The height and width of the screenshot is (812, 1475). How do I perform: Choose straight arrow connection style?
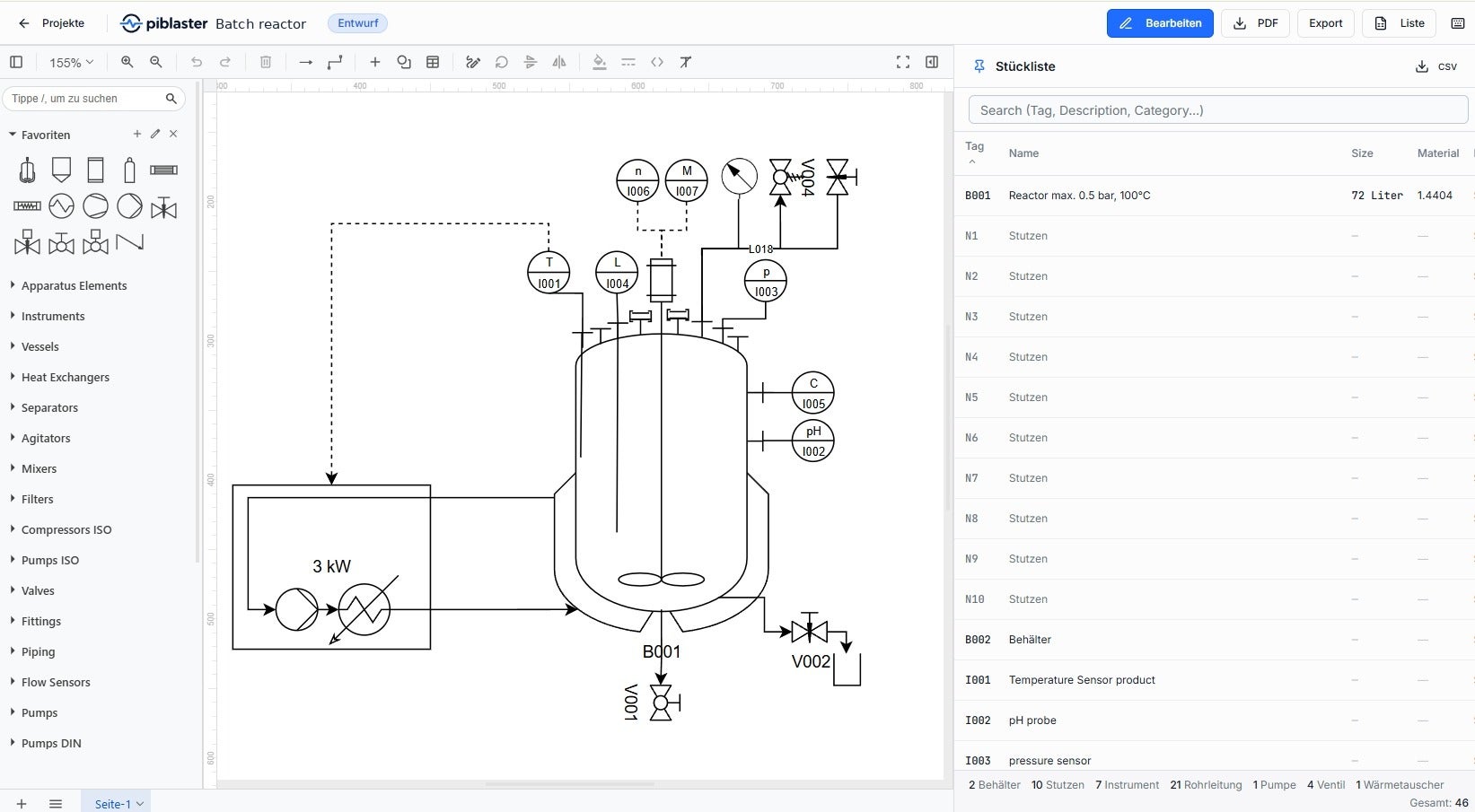306,62
